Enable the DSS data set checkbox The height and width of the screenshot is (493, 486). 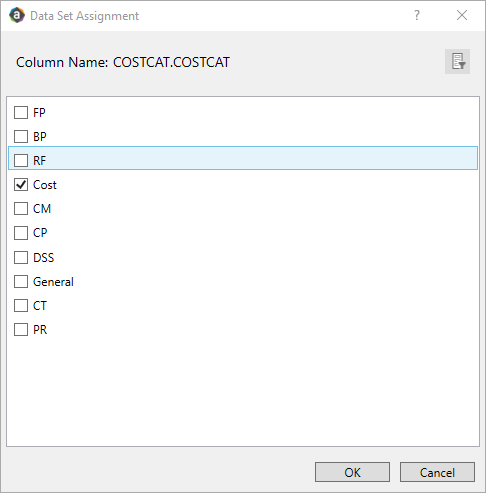click(x=21, y=257)
